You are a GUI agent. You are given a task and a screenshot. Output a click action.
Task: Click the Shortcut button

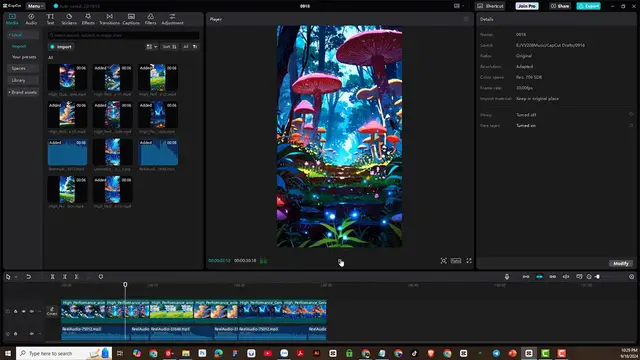pos(490,6)
